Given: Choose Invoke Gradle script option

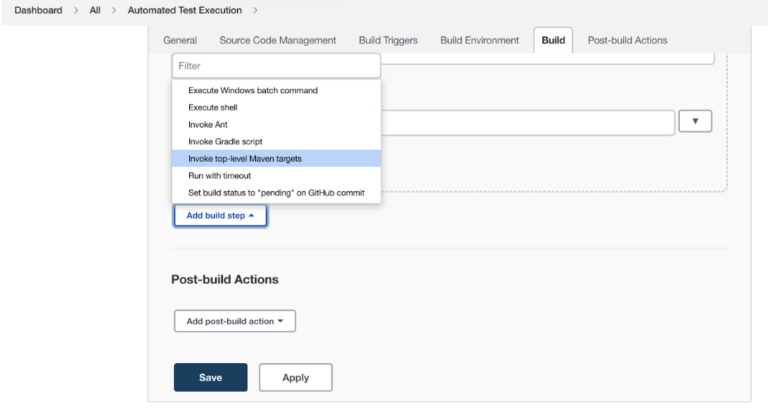Looking at the screenshot, I should (x=225, y=141).
